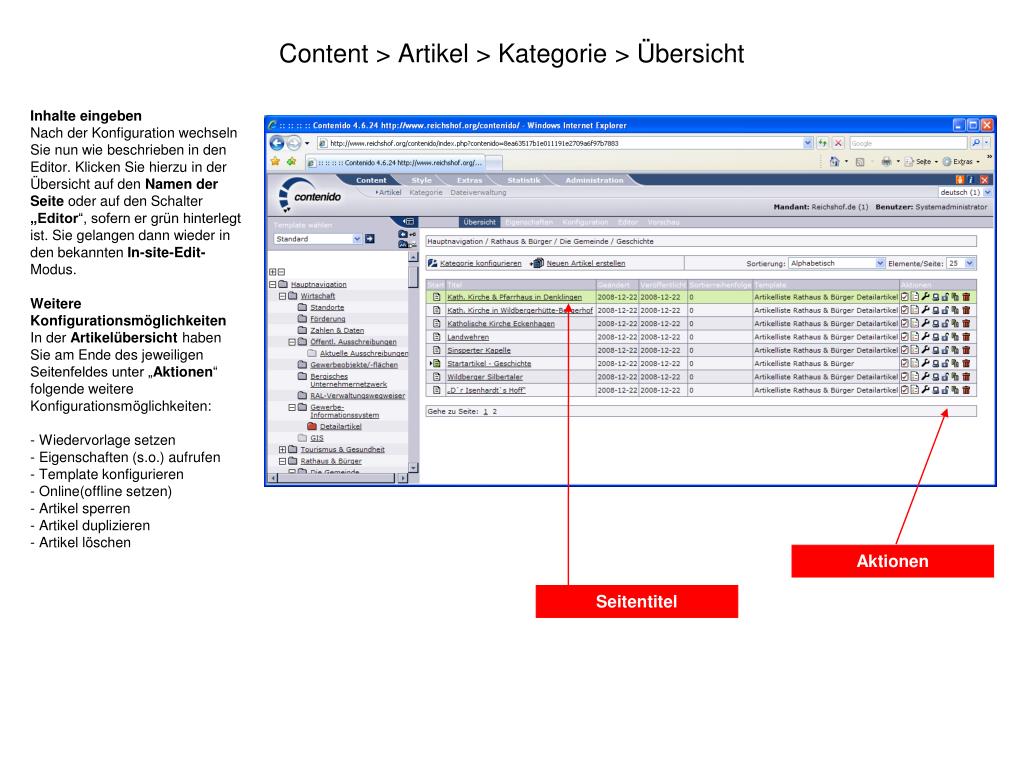Image resolution: width=1024 pixels, height=768 pixels.
Task: Switch to the Übersicht tab
Action: pos(479,222)
